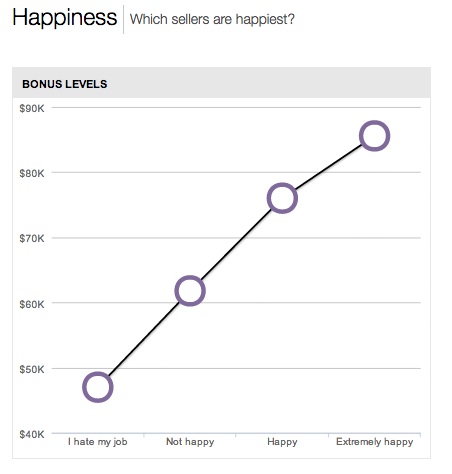This screenshot has height=474, width=452.
Task: Click the 'I hate my job' category label
Action: [98, 442]
